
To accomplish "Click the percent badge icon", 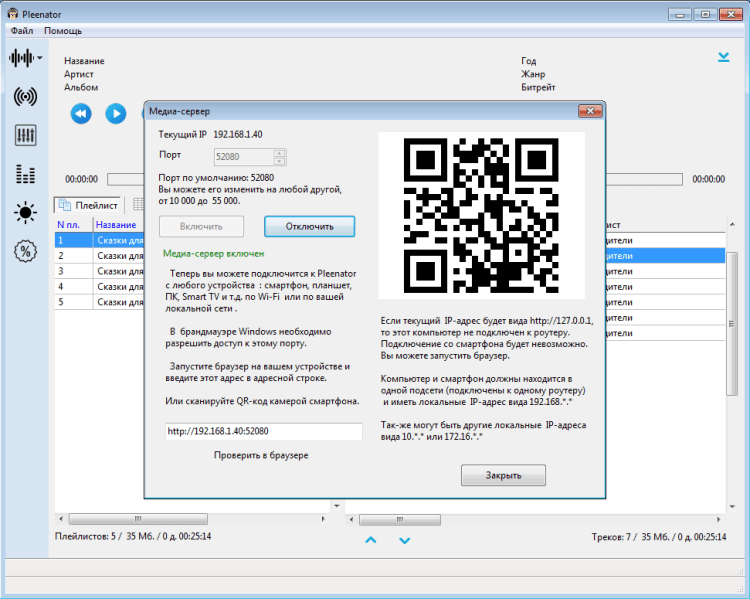I will click(x=26, y=251).
